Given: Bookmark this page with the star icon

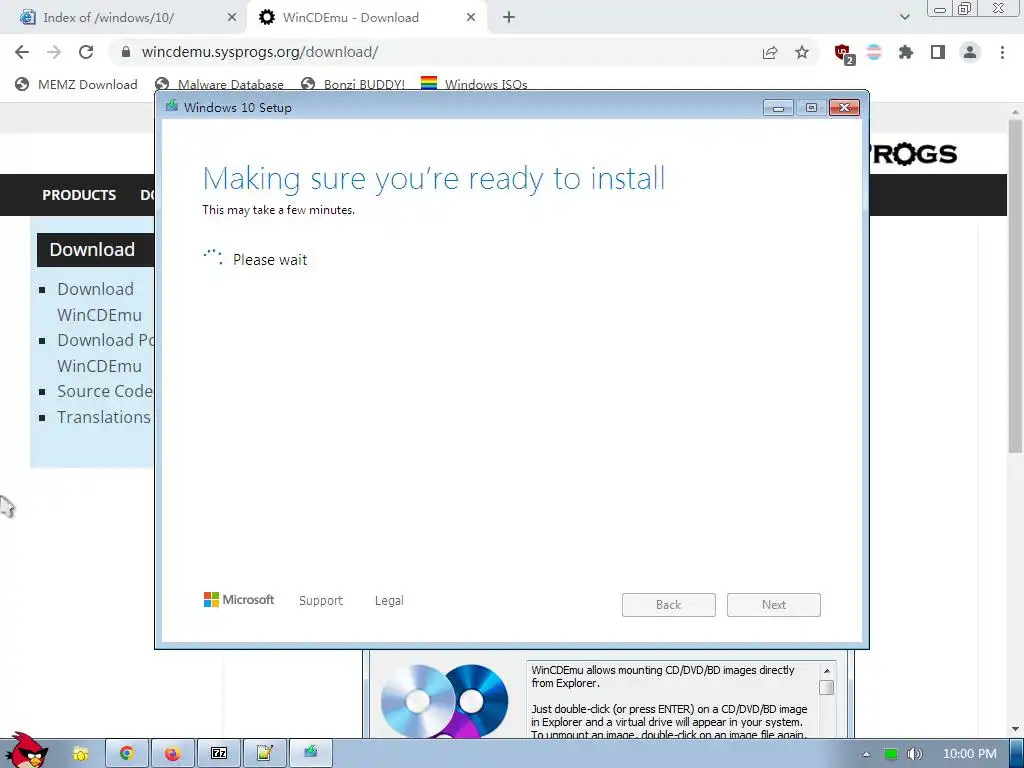Looking at the screenshot, I should (802, 52).
